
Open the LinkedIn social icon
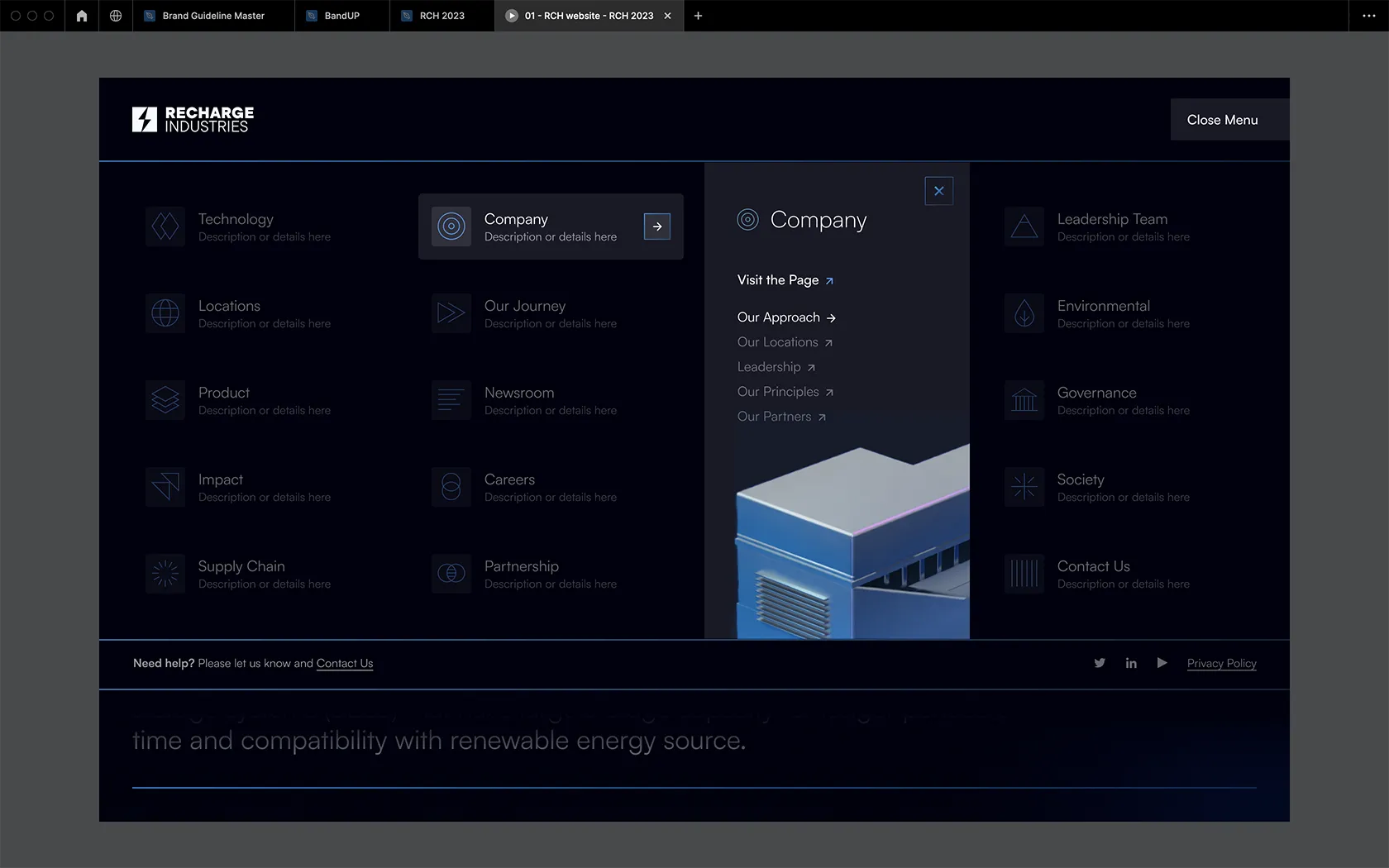(x=1131, y=663)
